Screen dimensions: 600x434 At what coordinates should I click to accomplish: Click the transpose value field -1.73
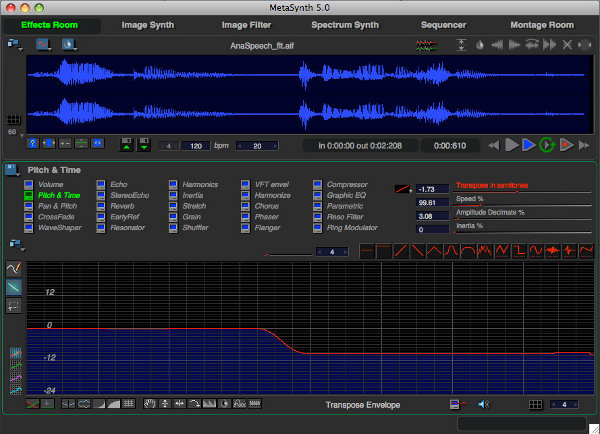click(x=432, y=189)
